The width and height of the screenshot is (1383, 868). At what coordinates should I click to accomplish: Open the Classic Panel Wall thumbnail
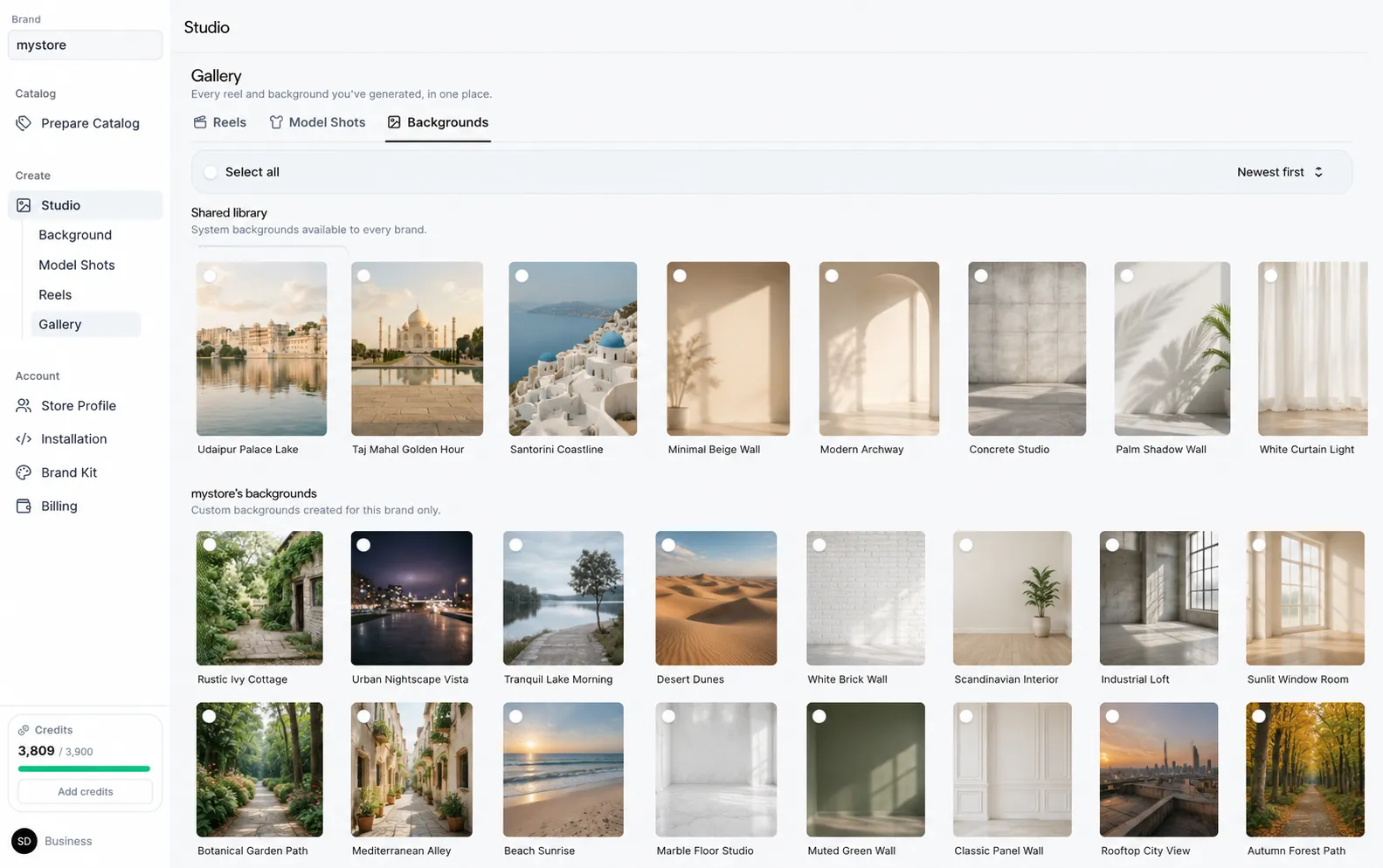1012,769
